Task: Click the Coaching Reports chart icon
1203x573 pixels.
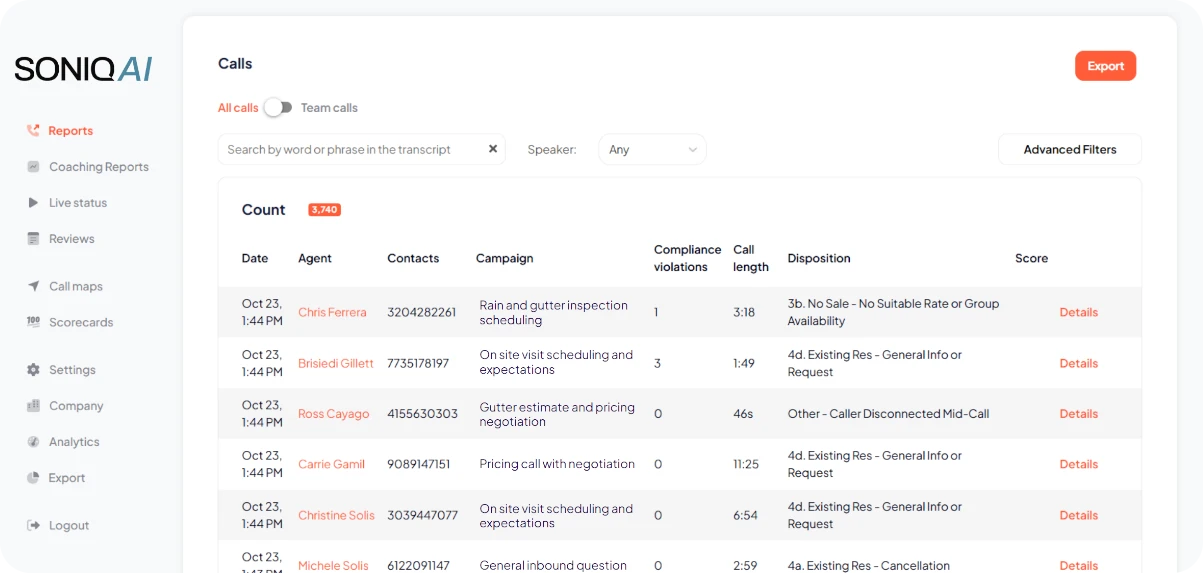Action: pyautogui.click(x=33, y=166)
